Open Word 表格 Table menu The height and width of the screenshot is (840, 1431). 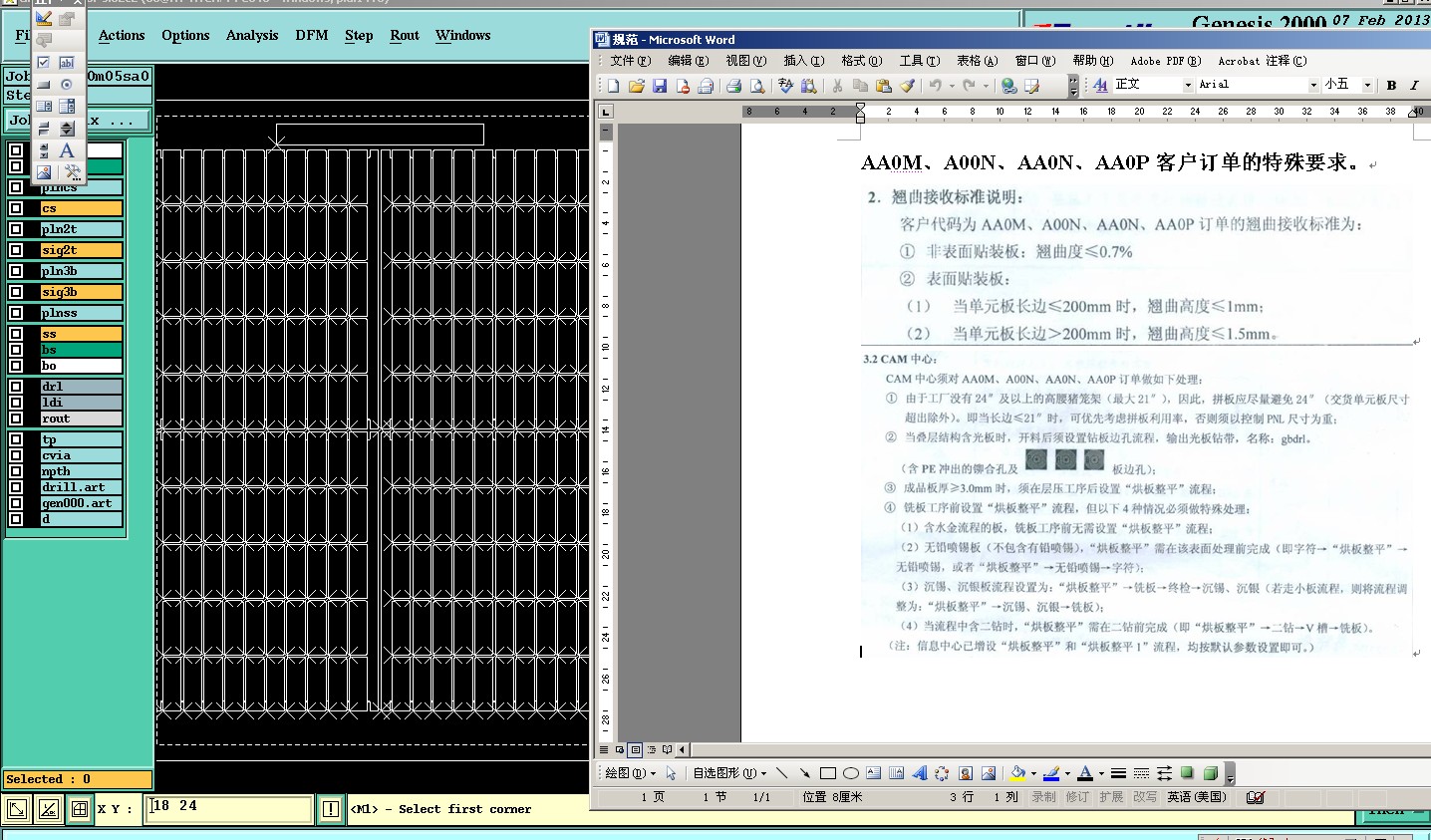click(x=977, y=61)
